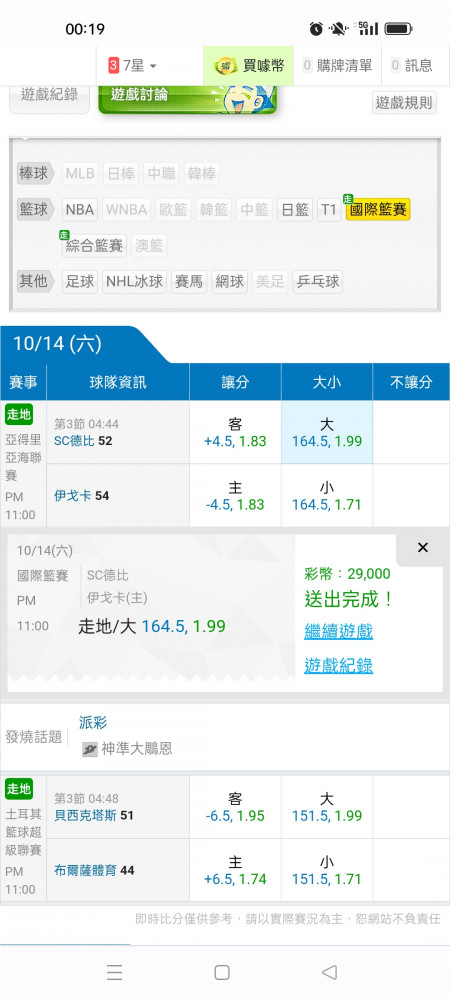Open the 訊息 messages tab

tap(412, 65)
